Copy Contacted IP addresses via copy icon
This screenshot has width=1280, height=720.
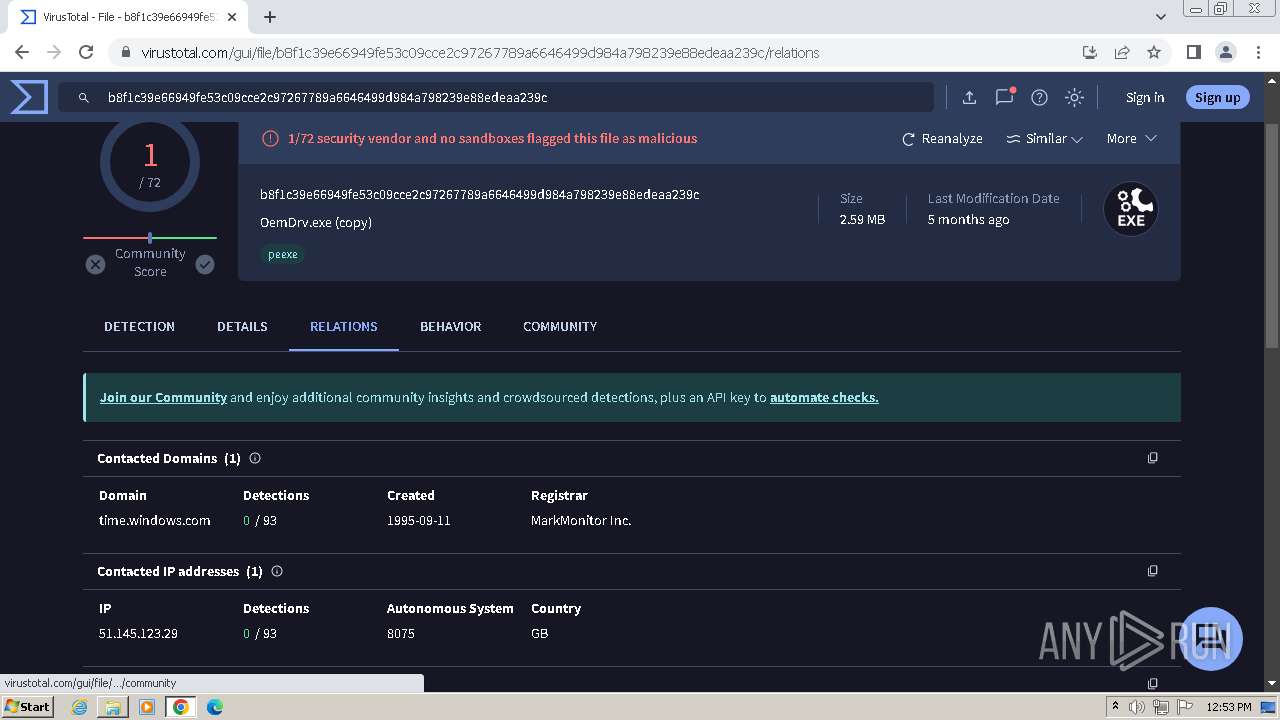pyautogui.click(x=1152, y=571)
